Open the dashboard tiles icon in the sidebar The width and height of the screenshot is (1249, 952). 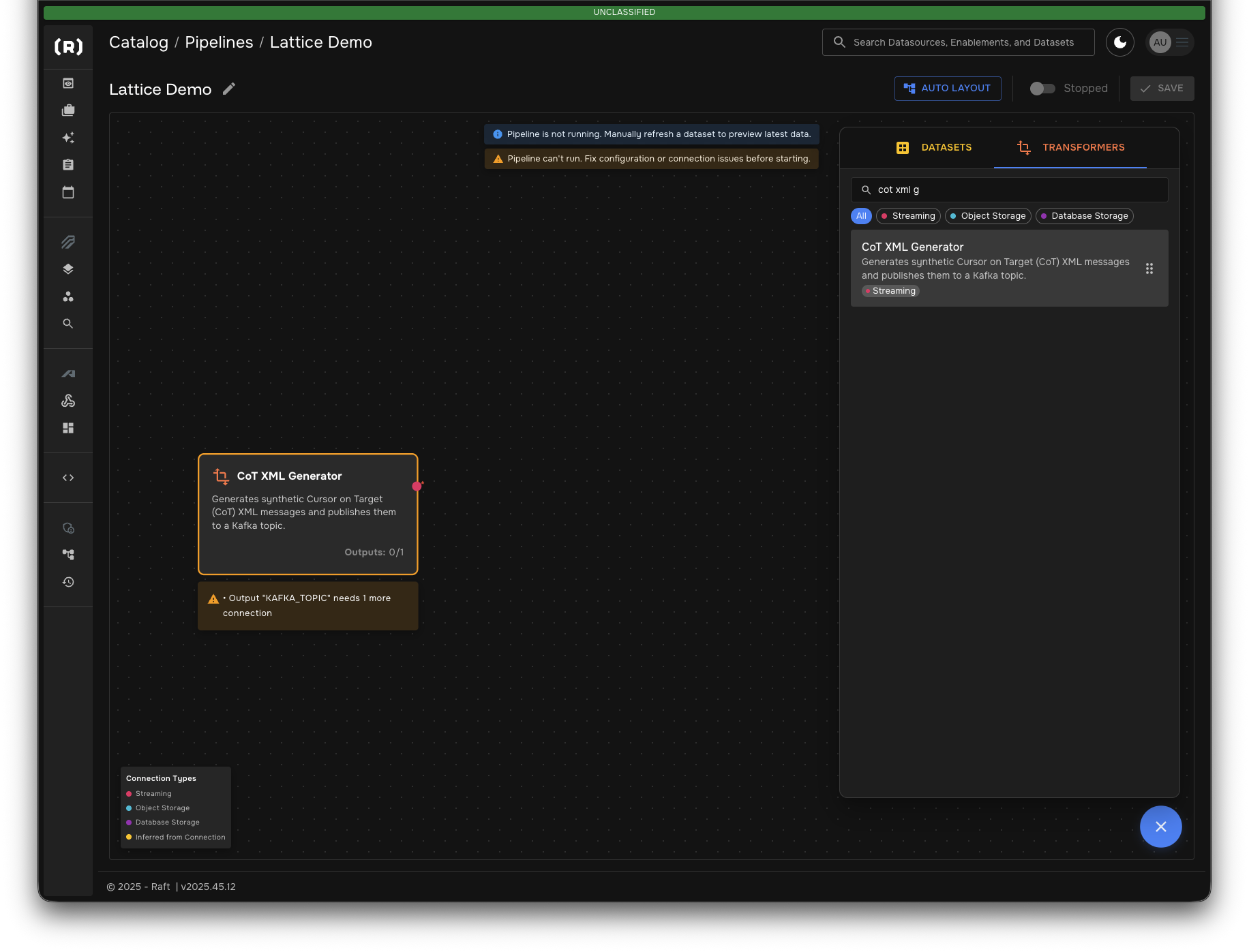(x=68, y=428)
